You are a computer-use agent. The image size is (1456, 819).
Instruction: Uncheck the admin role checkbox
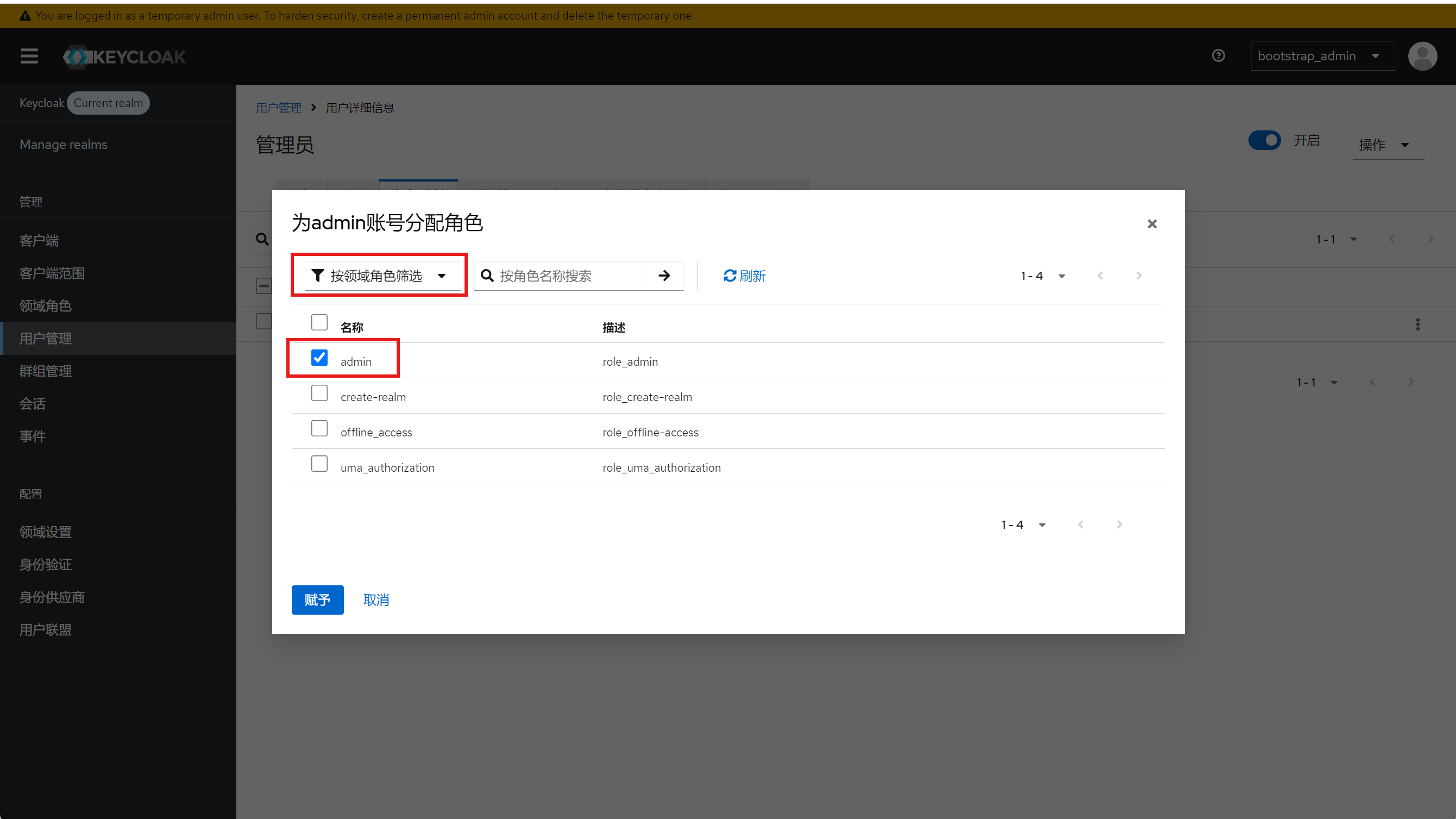click(319, 358)
